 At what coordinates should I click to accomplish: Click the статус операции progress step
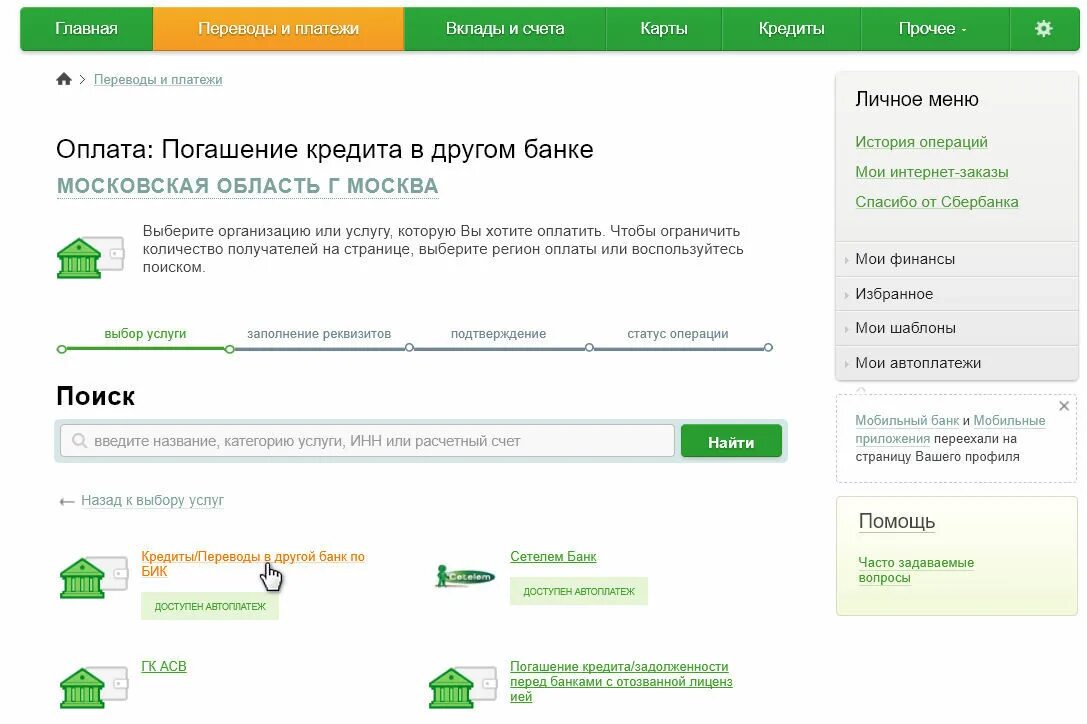tap(678, 334)
